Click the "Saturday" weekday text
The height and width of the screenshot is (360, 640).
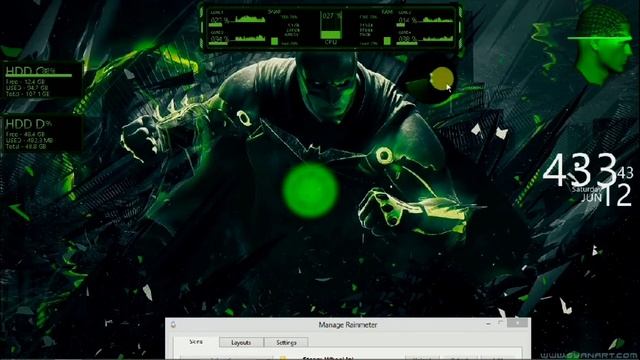point(586,189)
